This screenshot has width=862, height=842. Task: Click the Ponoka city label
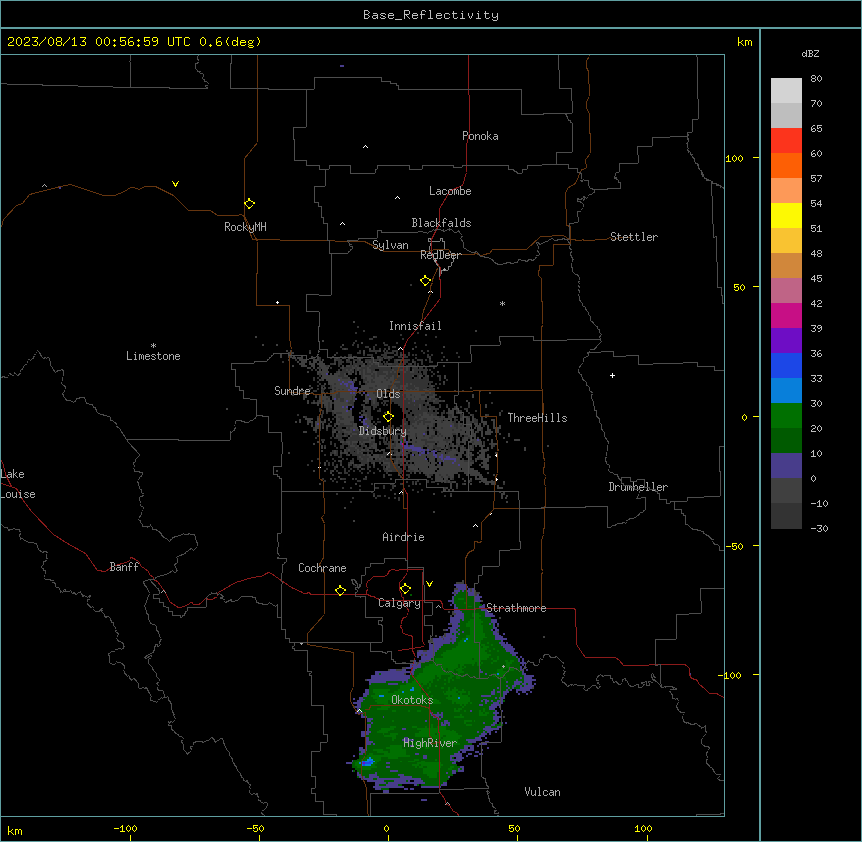click(480, 136)
